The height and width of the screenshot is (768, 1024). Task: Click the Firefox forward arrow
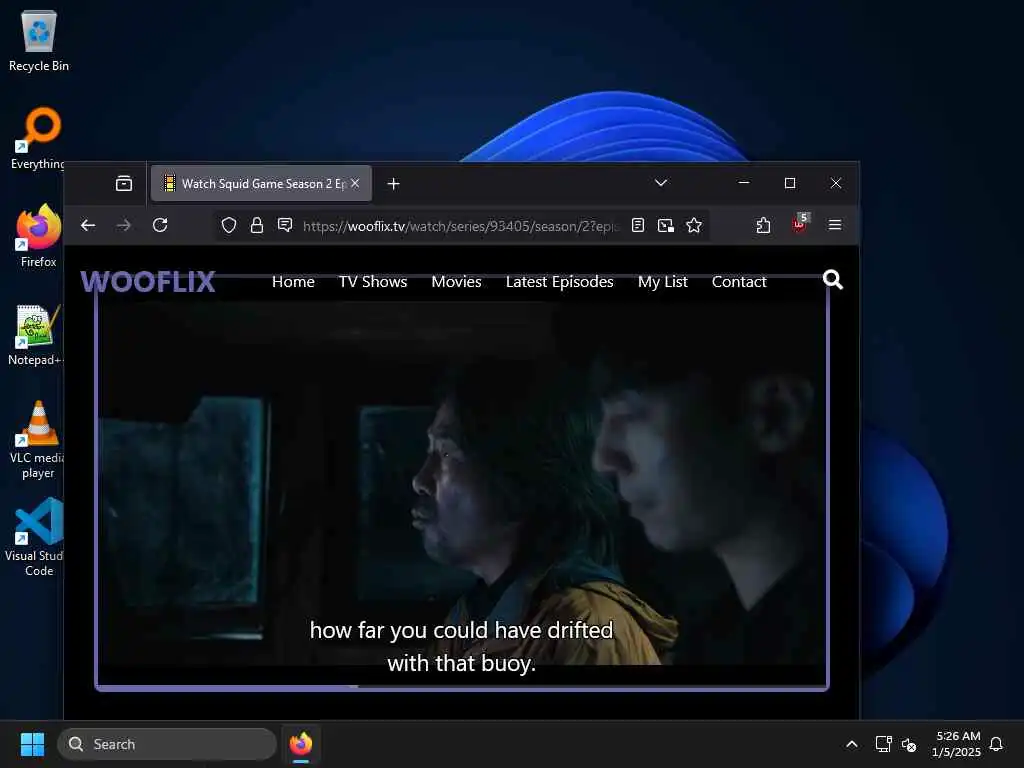point(123,225)
